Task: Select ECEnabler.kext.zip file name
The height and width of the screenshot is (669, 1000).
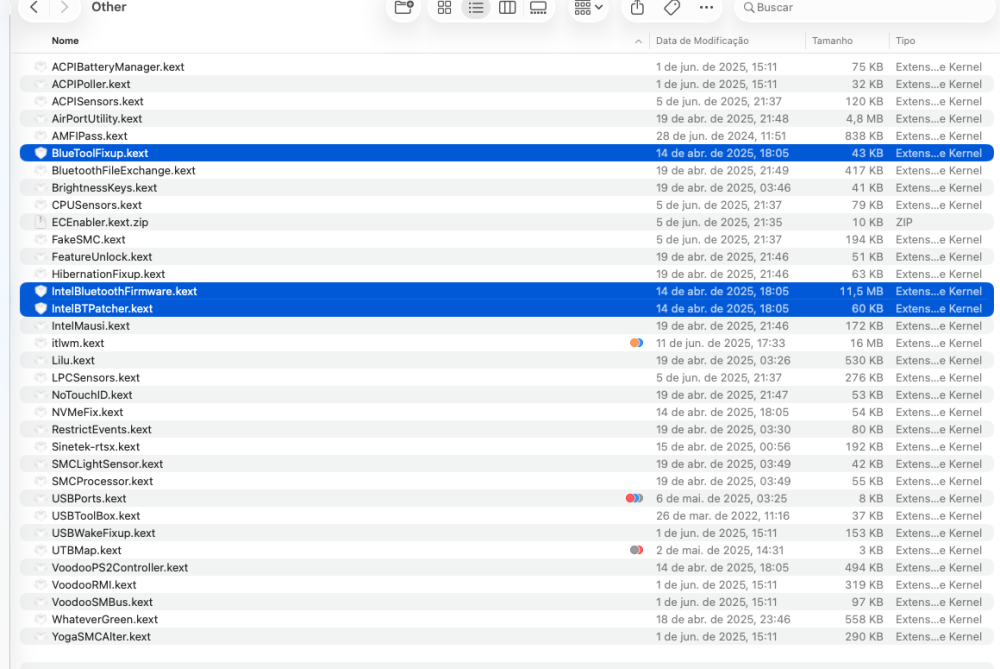Action: point(99,222)
